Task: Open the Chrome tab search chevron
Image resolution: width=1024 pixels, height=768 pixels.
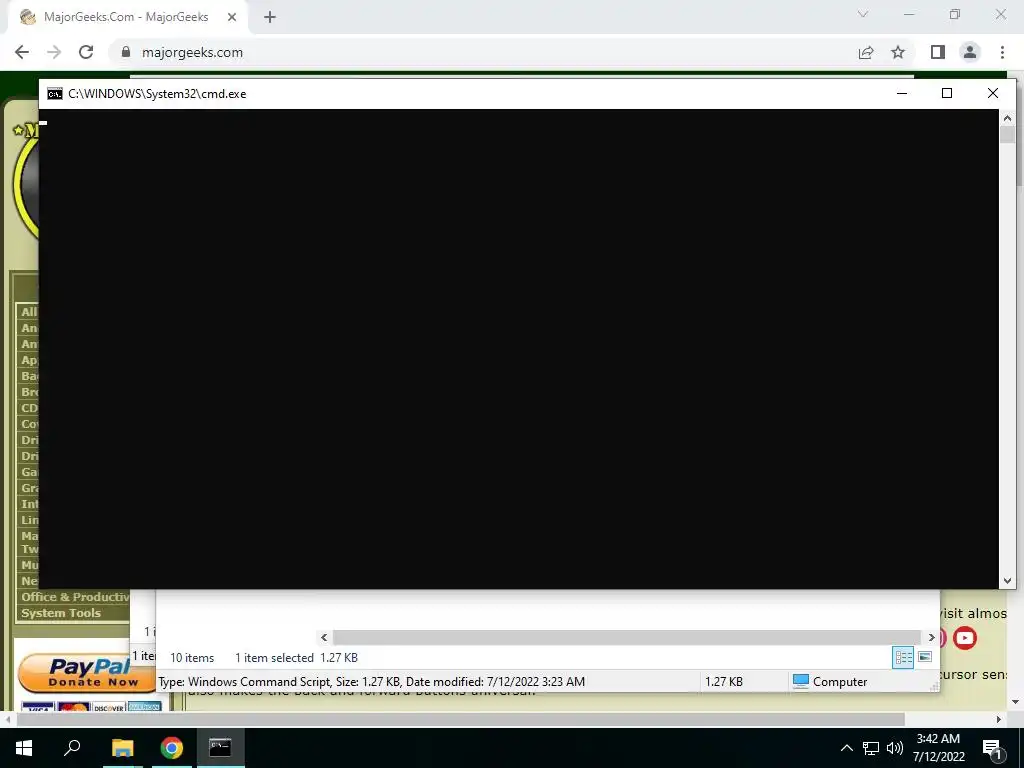Action: (863, 14)
